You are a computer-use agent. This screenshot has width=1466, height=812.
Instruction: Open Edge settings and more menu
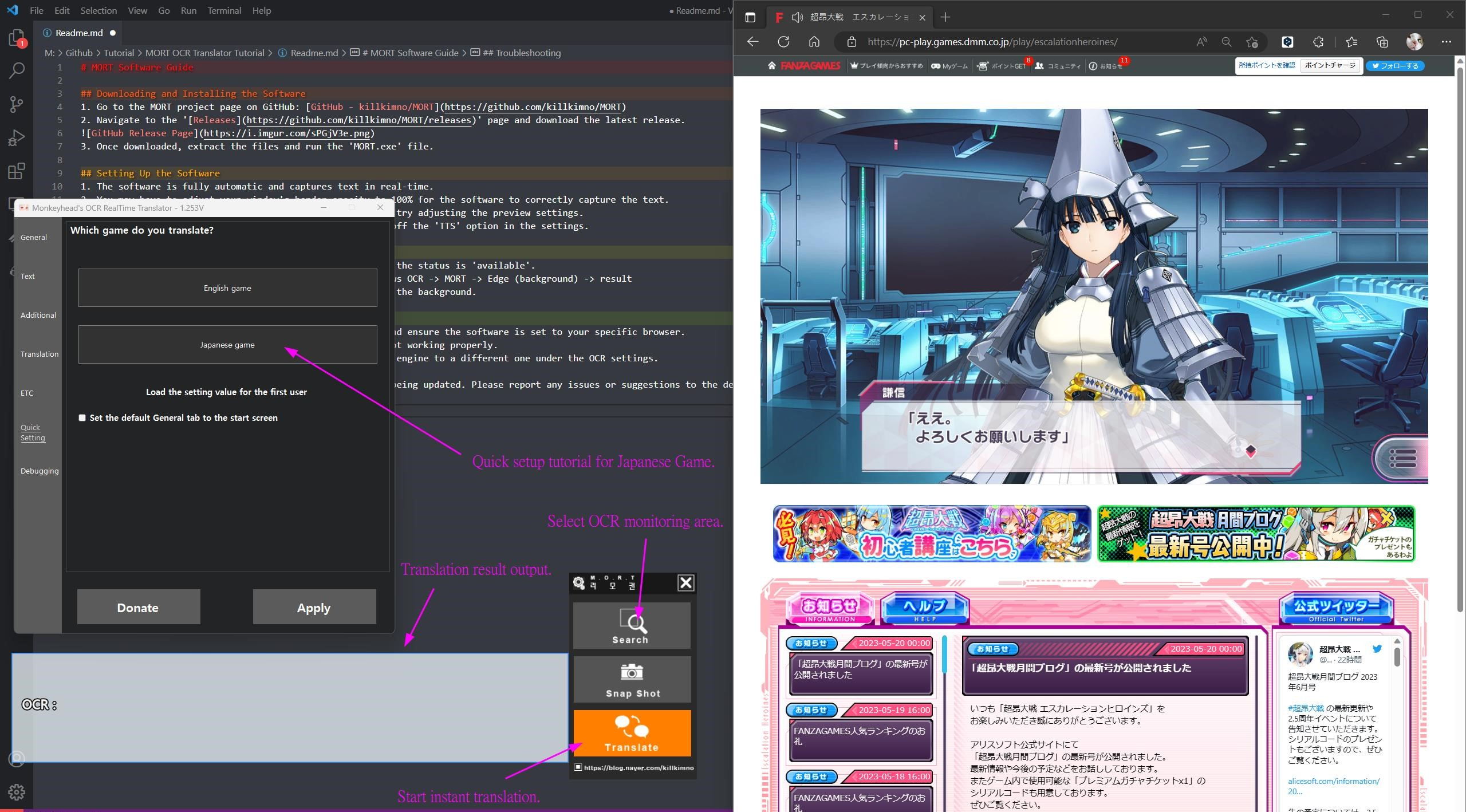pyautogui.click(x=1446, y=42)
